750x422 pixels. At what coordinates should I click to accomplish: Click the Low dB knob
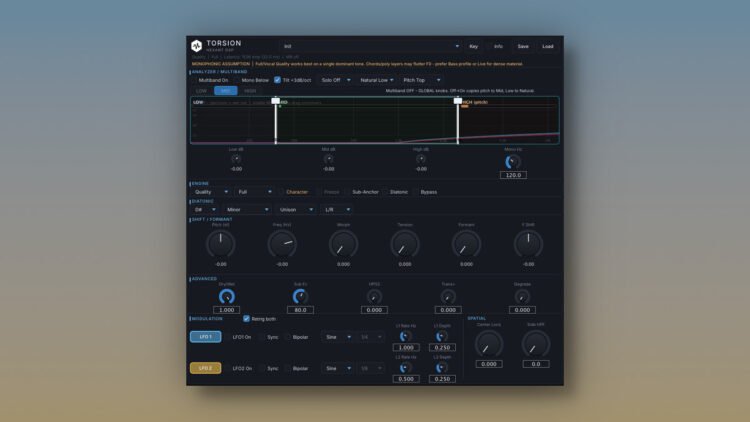pyautogui.click(x=236, y=159)
